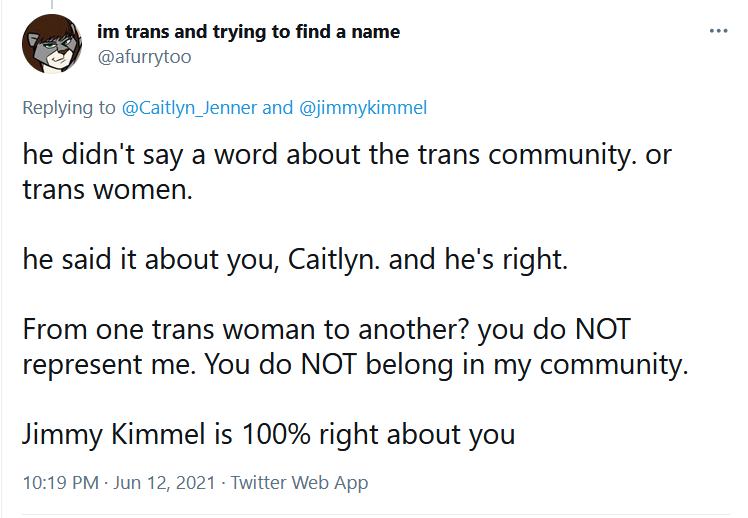Click "Jimmy Kimmel is 100% right about you"
The image size is (748, 518).
click(269, 435)
